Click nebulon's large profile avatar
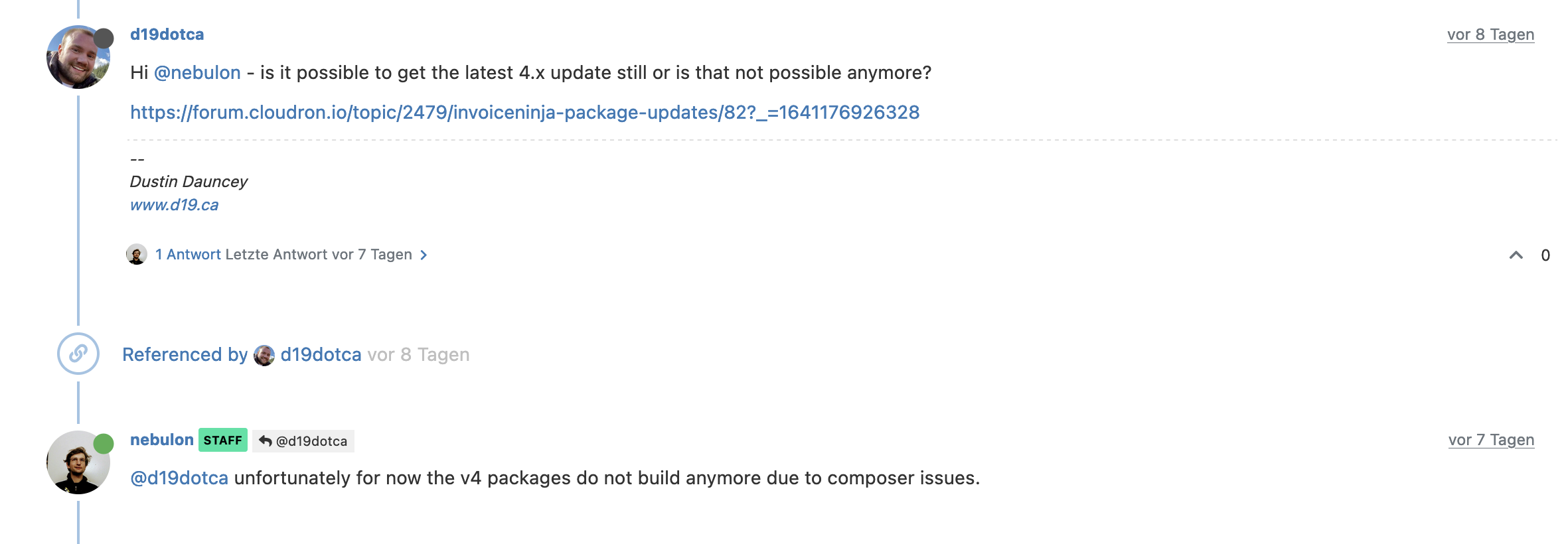1568x544 pixels. (x=78, y=462)
